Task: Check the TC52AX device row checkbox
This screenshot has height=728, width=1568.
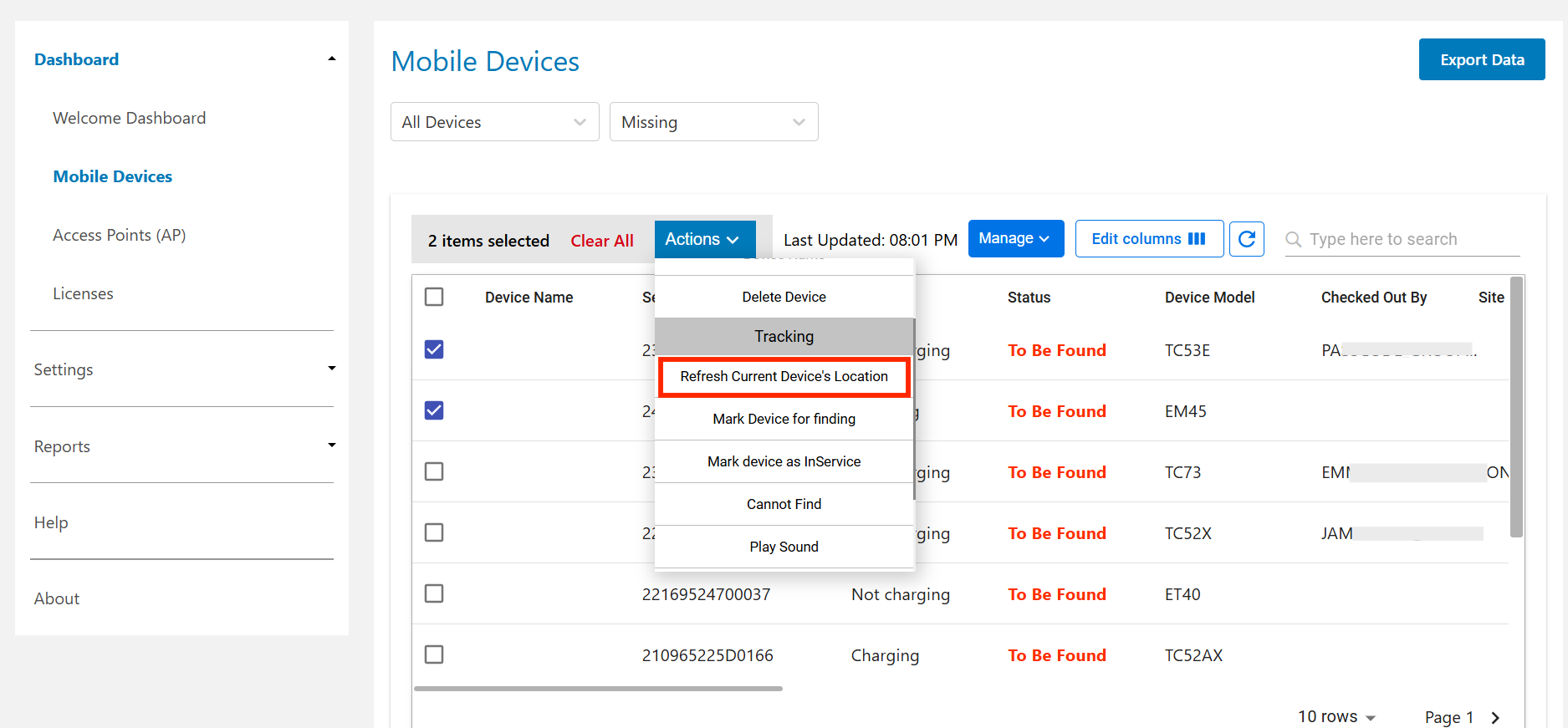Action: 434,654
